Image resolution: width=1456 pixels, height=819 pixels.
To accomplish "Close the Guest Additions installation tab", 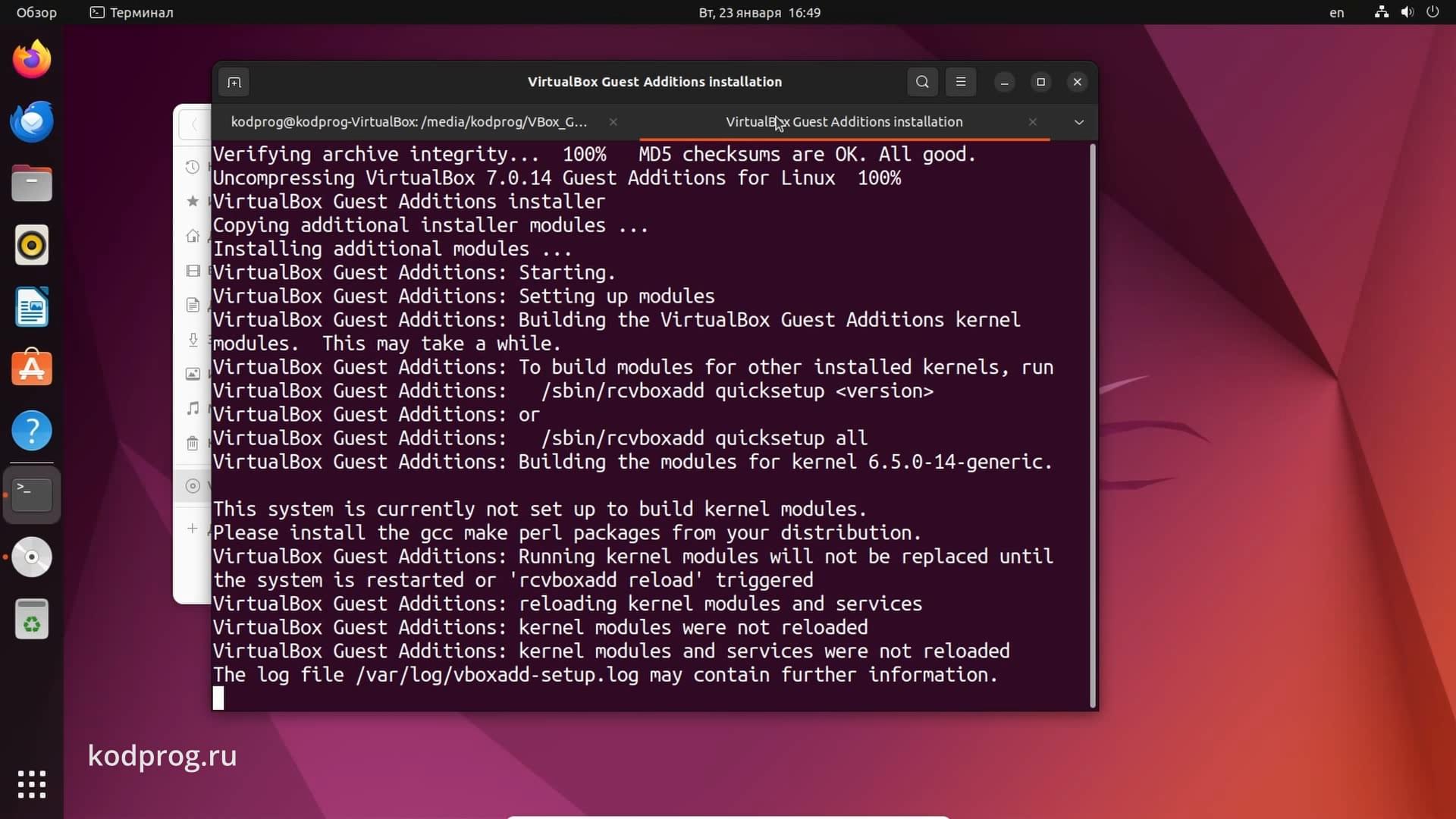I will click(x=1032, y=121).
